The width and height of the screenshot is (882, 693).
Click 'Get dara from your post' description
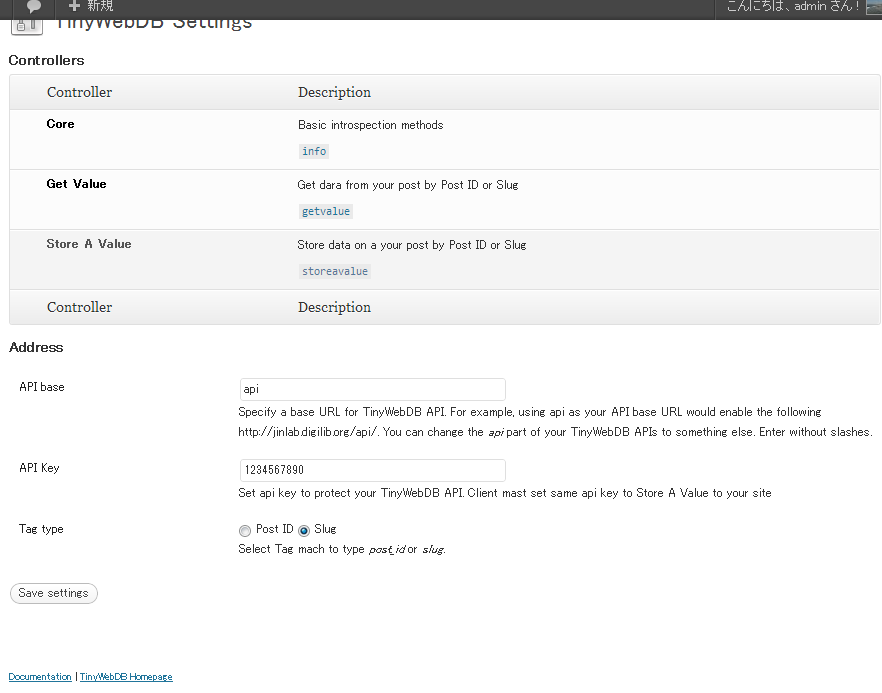[x=408, y=185]
